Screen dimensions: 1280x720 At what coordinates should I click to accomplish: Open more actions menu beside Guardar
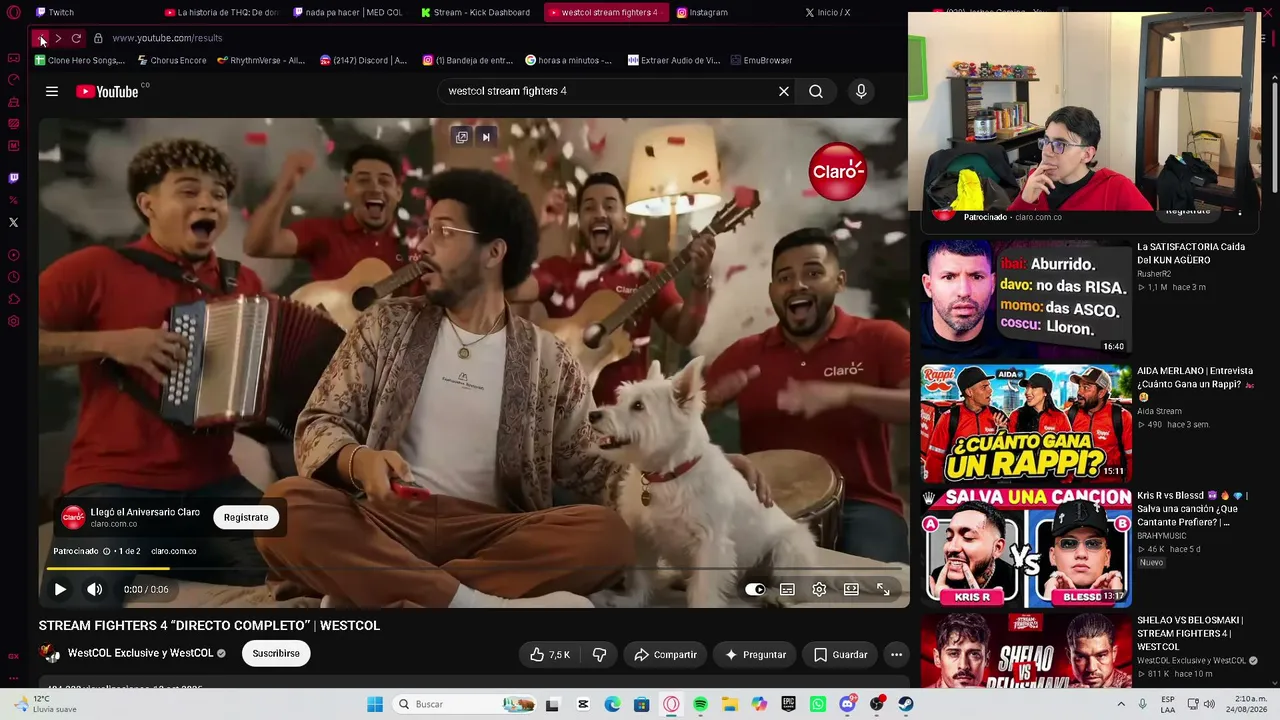pyautogui.click(x=896, y=655)
